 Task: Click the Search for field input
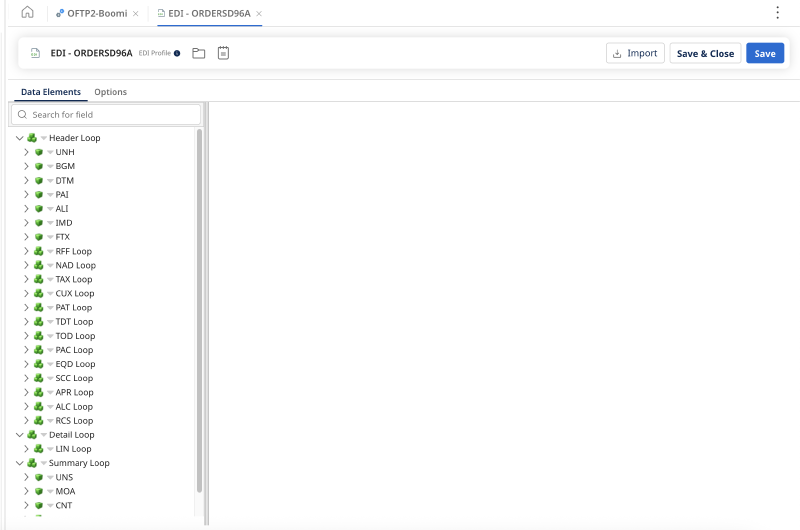point(106,115)
